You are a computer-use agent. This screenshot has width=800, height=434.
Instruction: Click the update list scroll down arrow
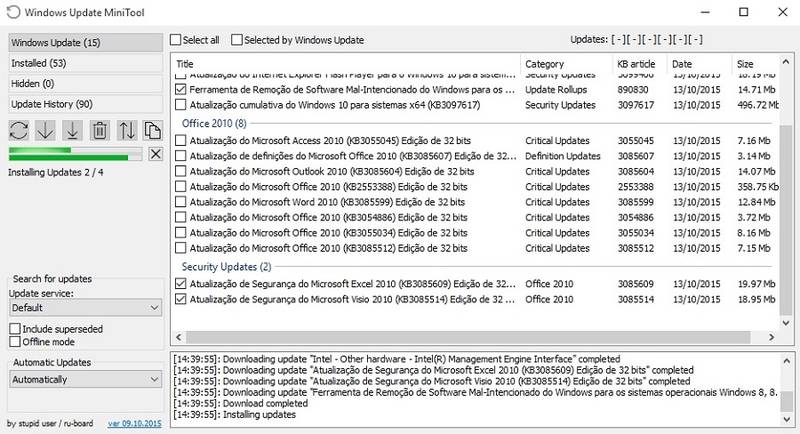pyautogui.click(x=786, y=323)
